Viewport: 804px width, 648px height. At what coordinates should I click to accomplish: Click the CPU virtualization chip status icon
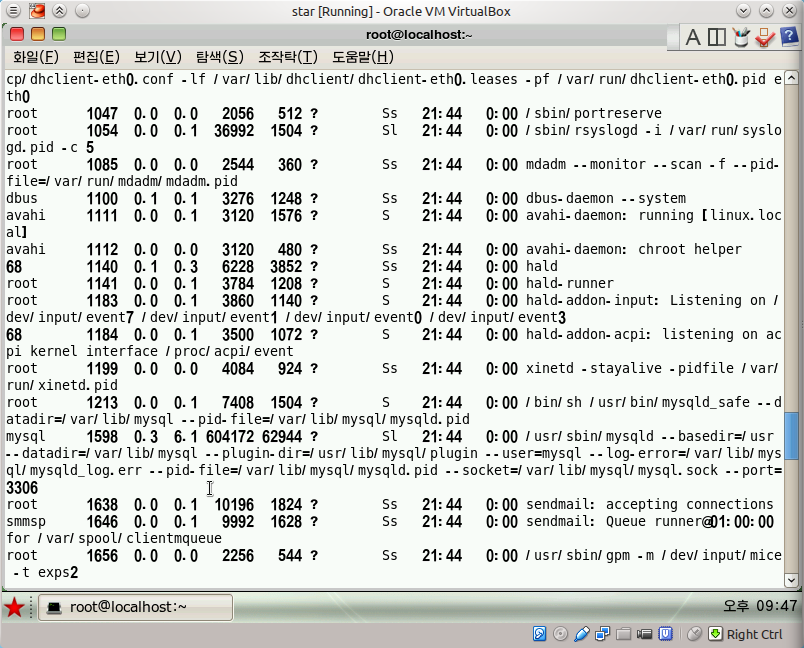666,634
